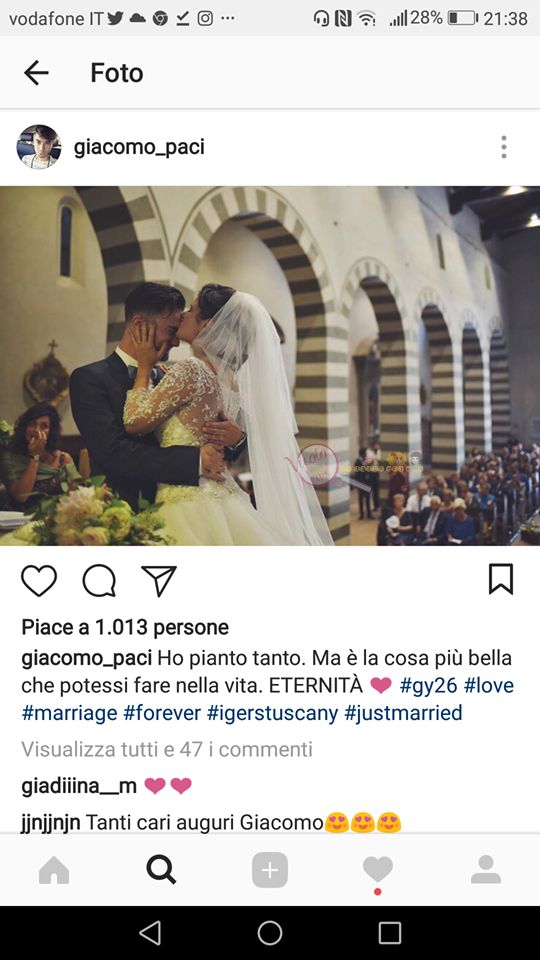Open comments with the speech bubble icon
The image size is (540, 960).
click(99, 580)
